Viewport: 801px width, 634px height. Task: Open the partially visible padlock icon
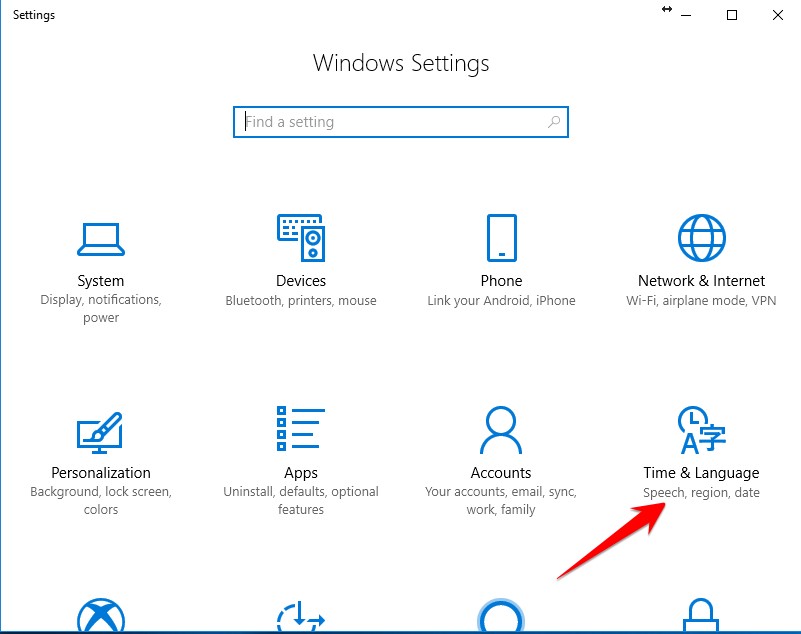point(701,615)
